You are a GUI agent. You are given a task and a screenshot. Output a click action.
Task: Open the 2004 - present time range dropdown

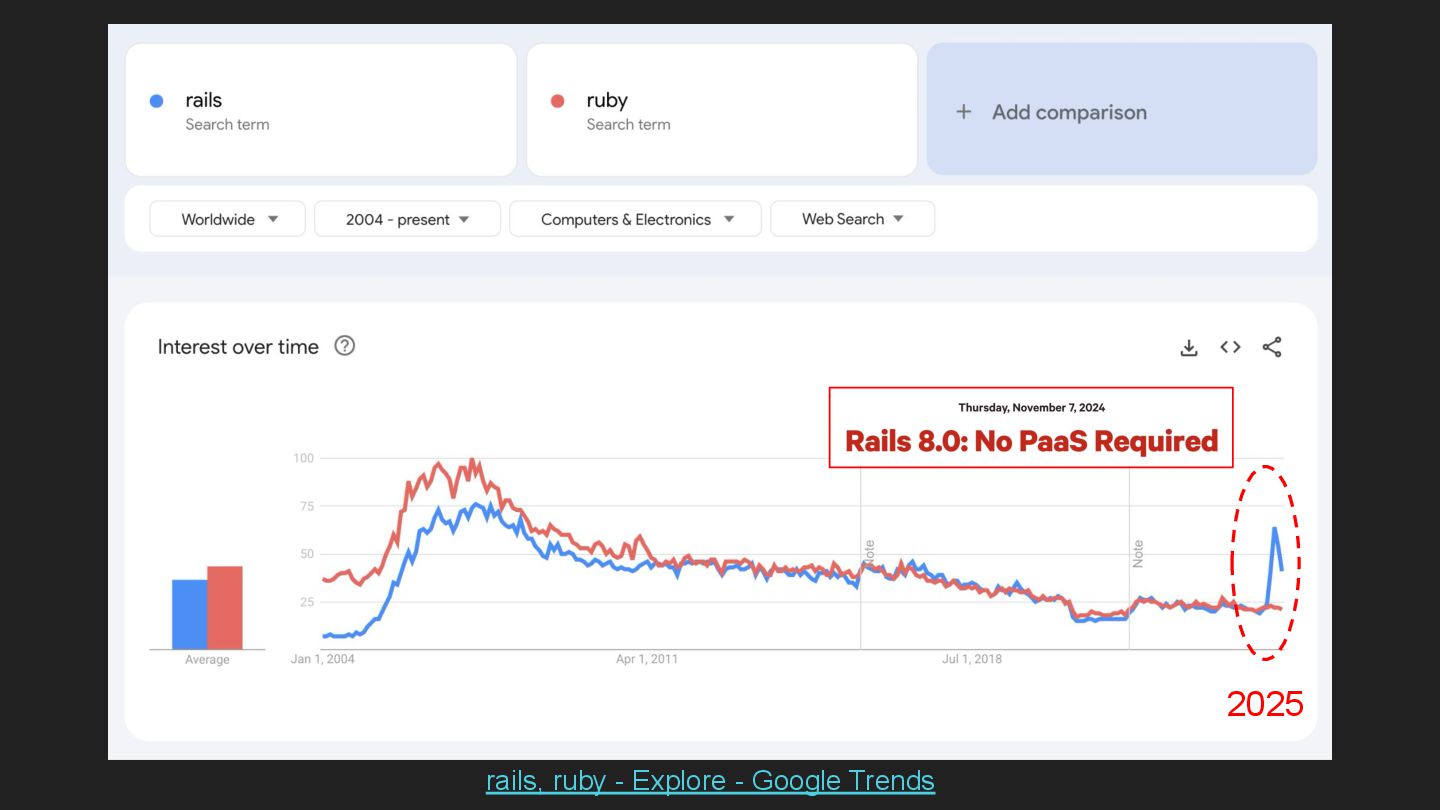pyautogui.click(x=407, y=219)
